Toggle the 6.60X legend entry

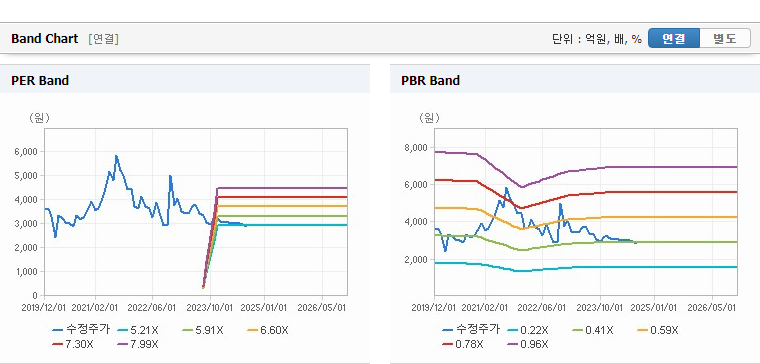coord(268,330)
